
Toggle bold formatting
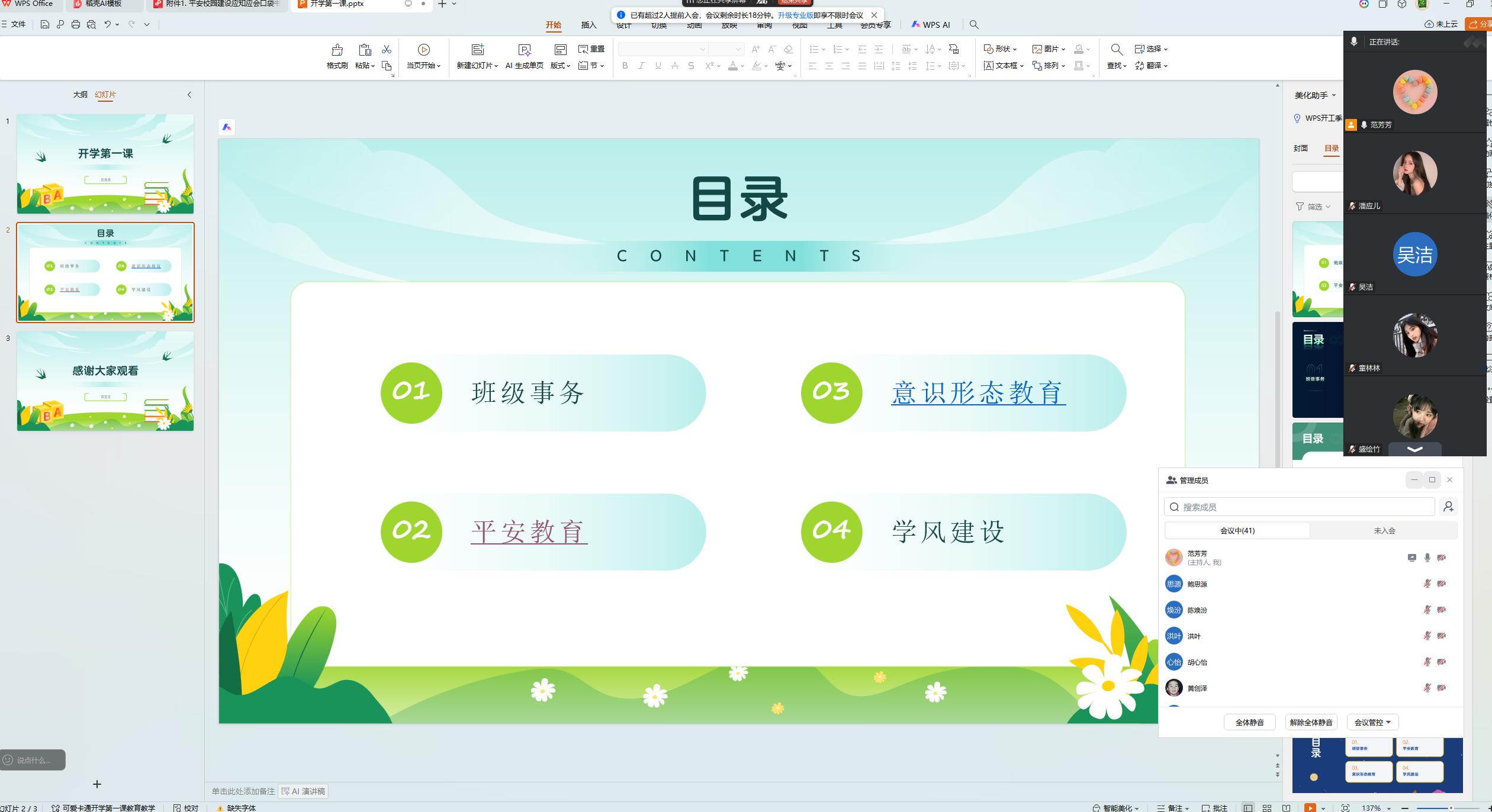[625, 66]
